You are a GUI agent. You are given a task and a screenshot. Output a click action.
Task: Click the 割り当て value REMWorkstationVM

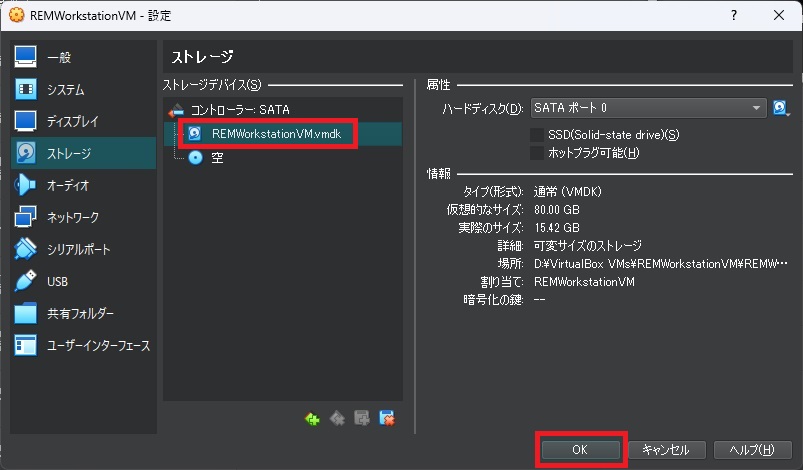pyautogui.click(x=584, y=282)
